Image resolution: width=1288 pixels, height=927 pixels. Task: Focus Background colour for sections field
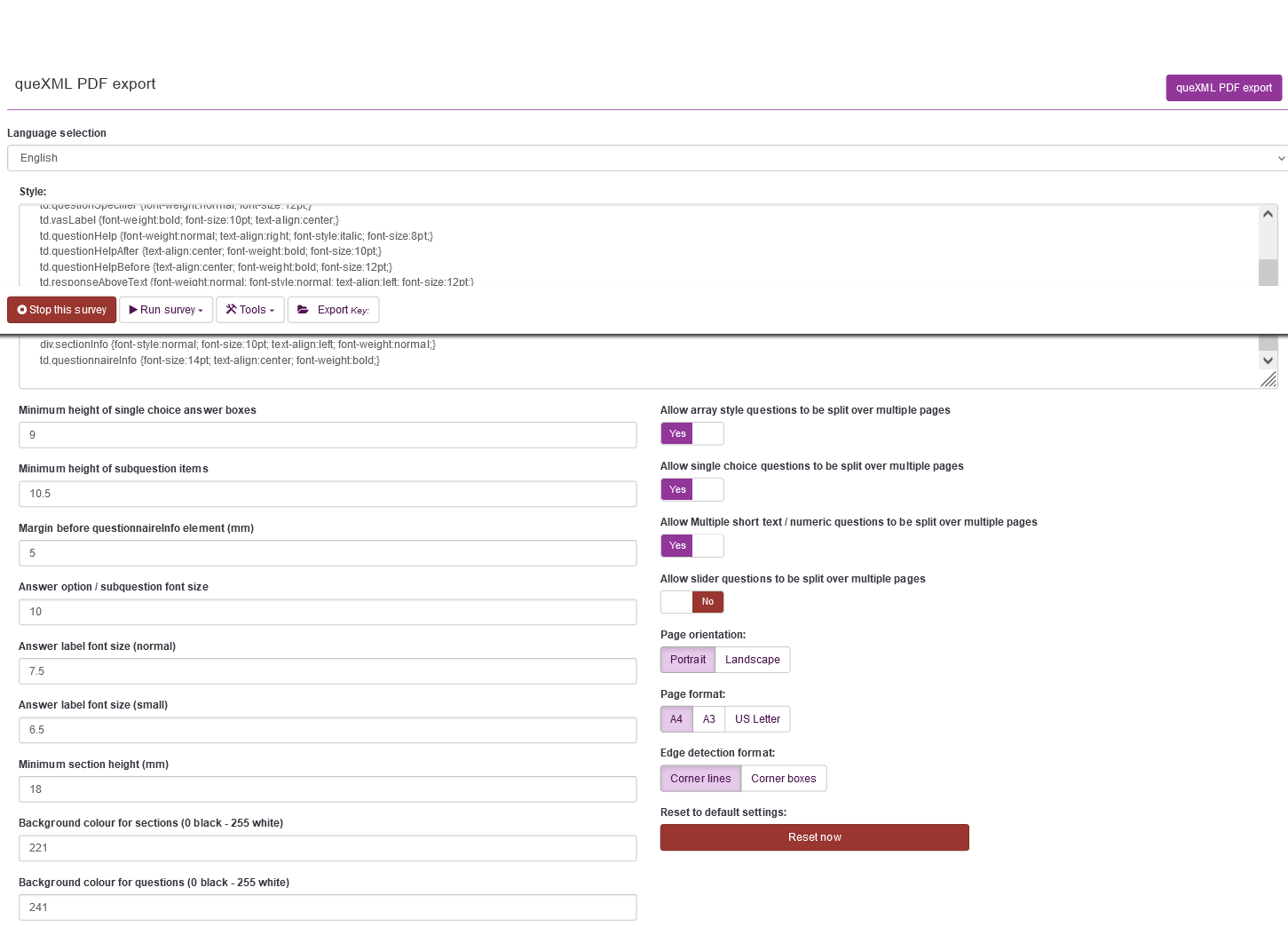328,848
